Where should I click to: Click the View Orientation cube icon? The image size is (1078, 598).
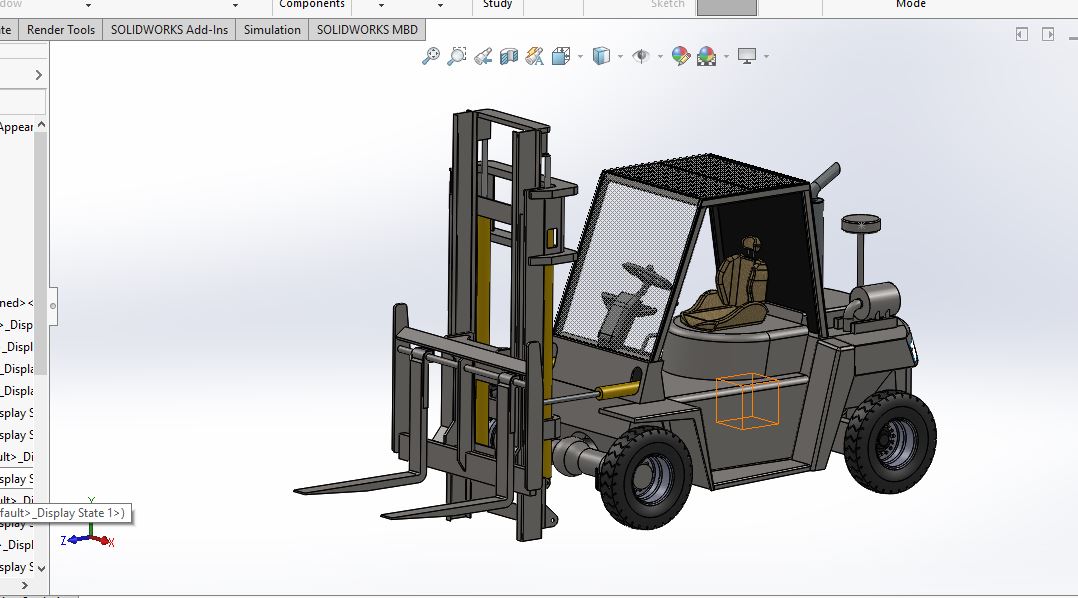point(561,56)
